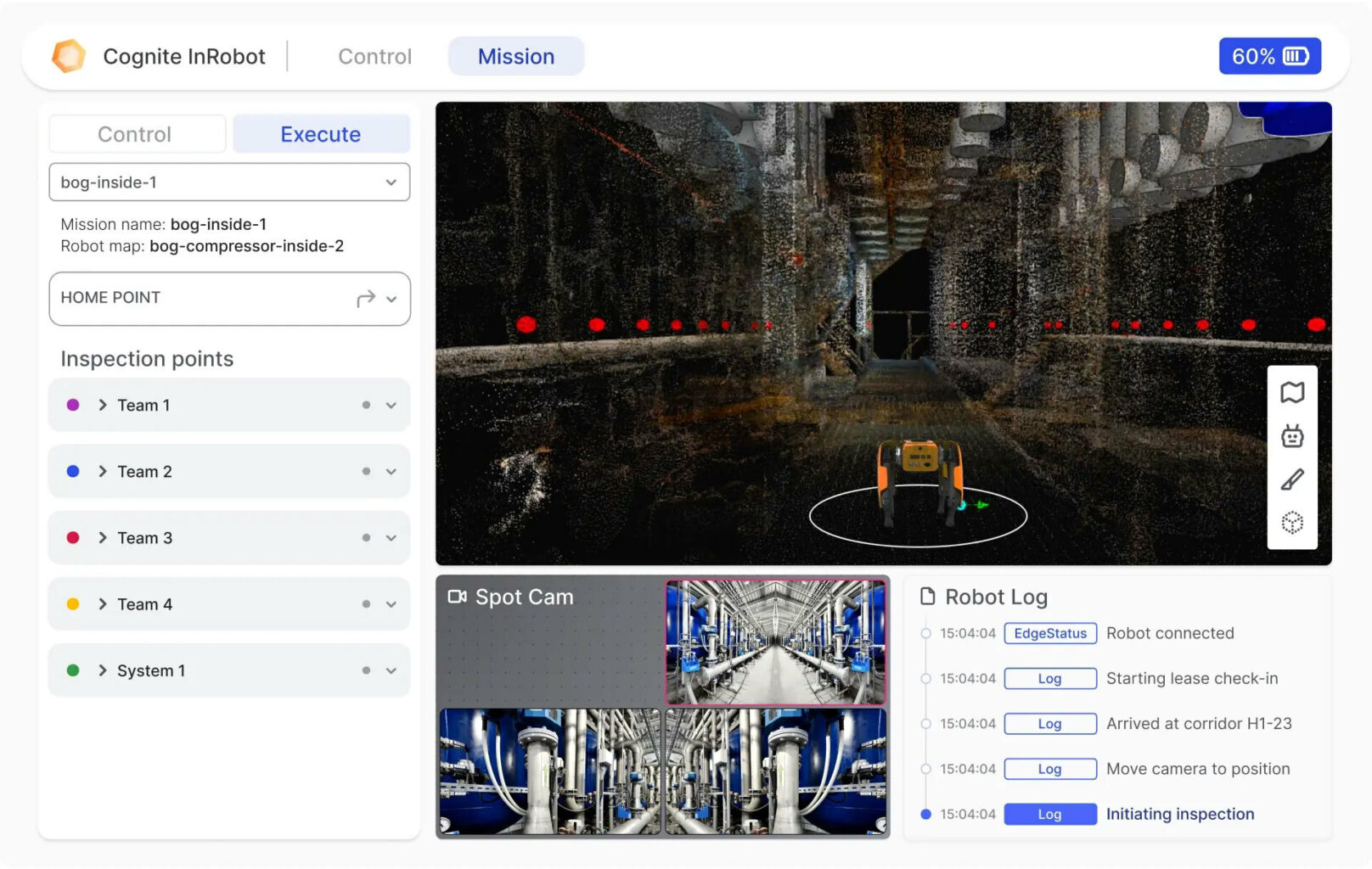The width and height of the screenshot is (1372, 869).
Task: Open the HOME POINT dropdown chevron
Action: [391, 299]
